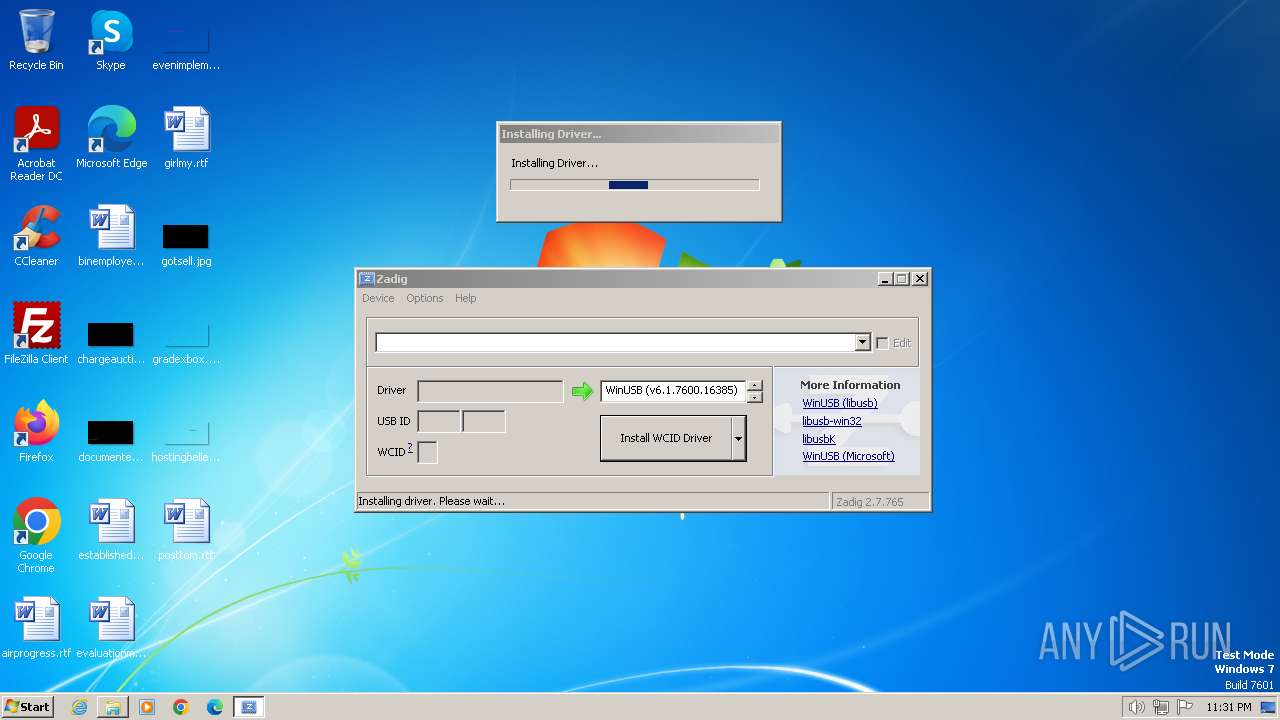Launch Skype from the desktop
The image size is (1280, 720).
(111, 40)
